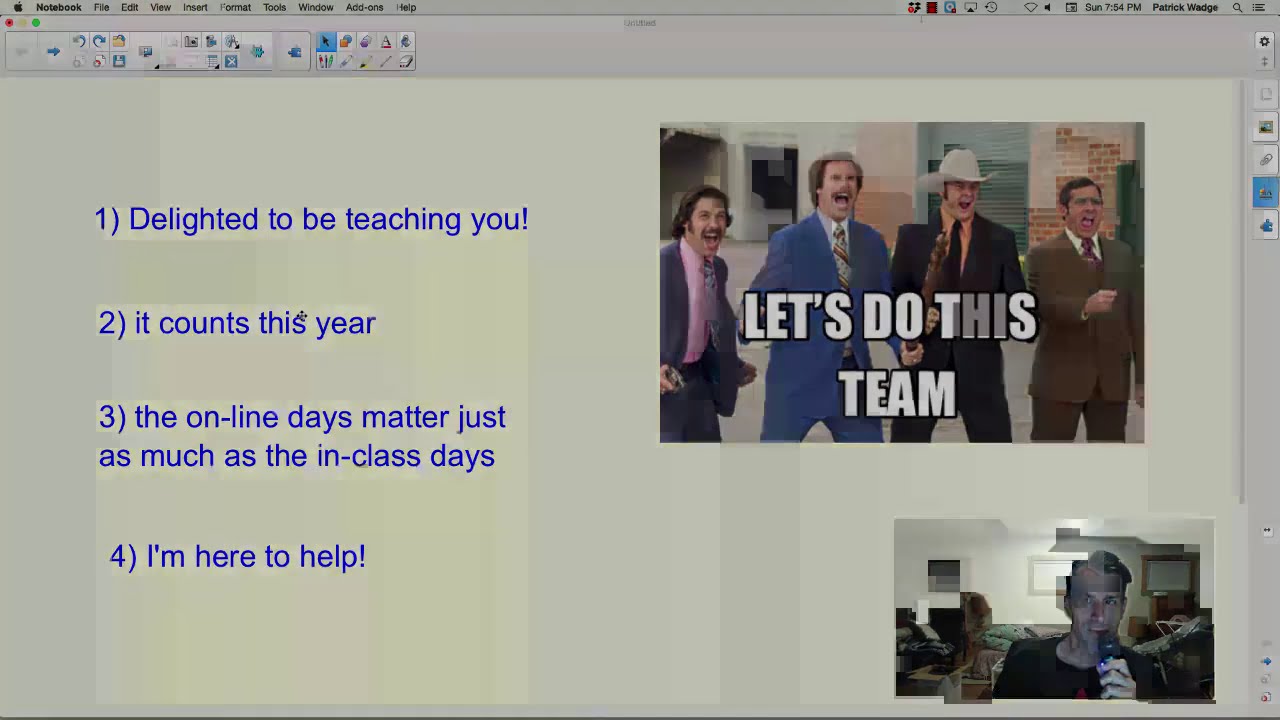Pick the Shapes tool
1280x720 pixels.
click(x=346, y=41)
